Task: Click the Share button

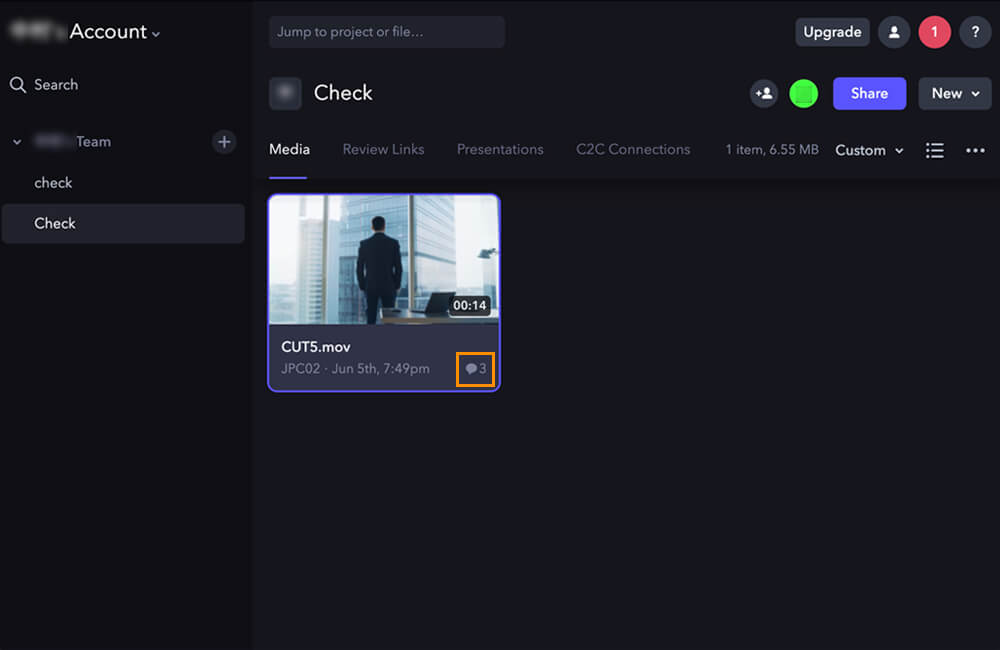Action: coord(869,93)
